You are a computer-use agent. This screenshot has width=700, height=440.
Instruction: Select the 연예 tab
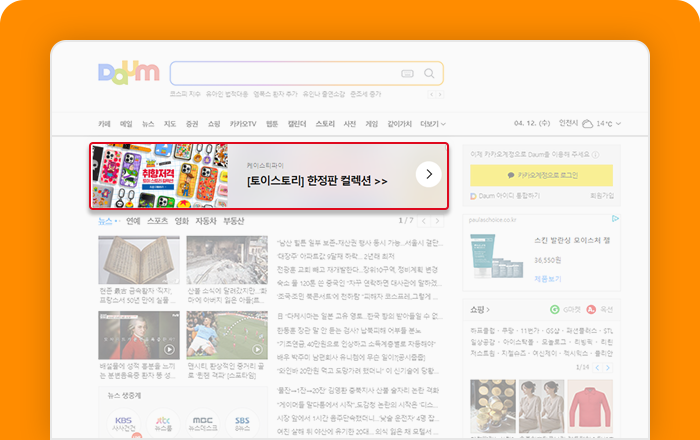click(133, 221)
